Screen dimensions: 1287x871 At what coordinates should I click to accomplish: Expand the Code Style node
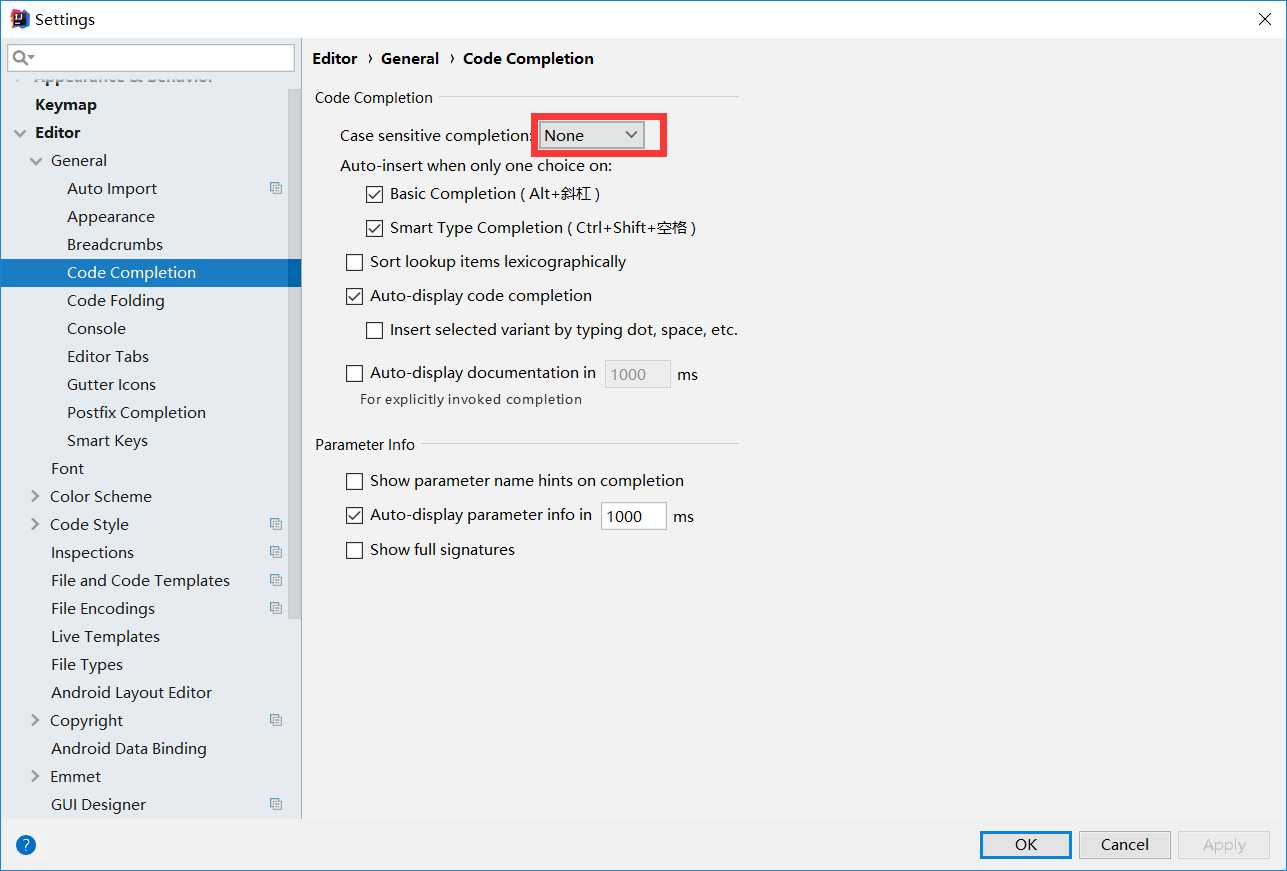tap(36, 524)
